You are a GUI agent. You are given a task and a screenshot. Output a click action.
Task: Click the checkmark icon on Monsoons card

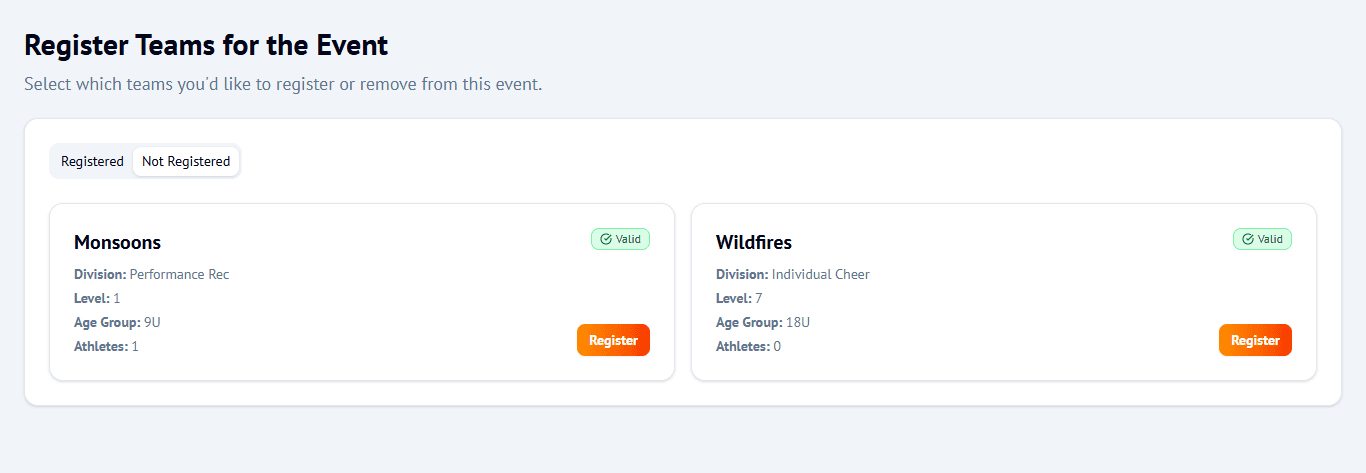click(x=606, y=239)
